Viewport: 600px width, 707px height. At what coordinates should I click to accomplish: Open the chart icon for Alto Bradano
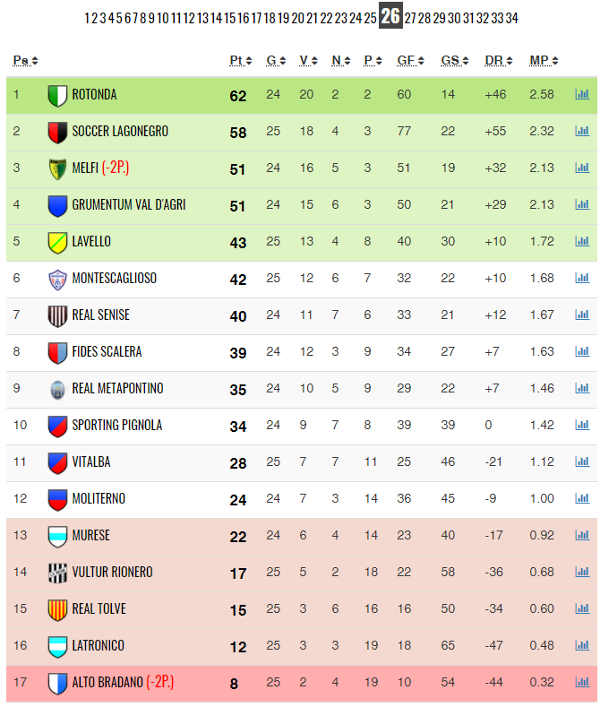pyautogui.click(x=582, y=682)
